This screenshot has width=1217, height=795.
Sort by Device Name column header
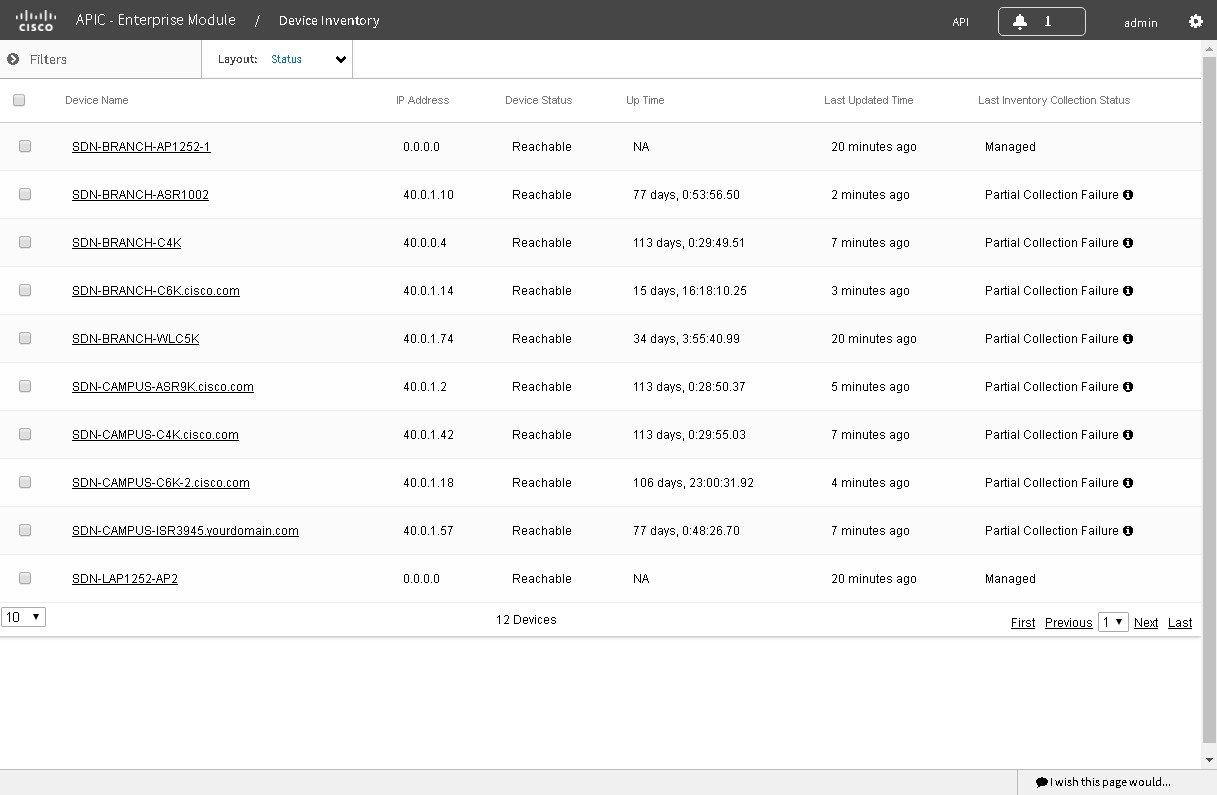97,100
